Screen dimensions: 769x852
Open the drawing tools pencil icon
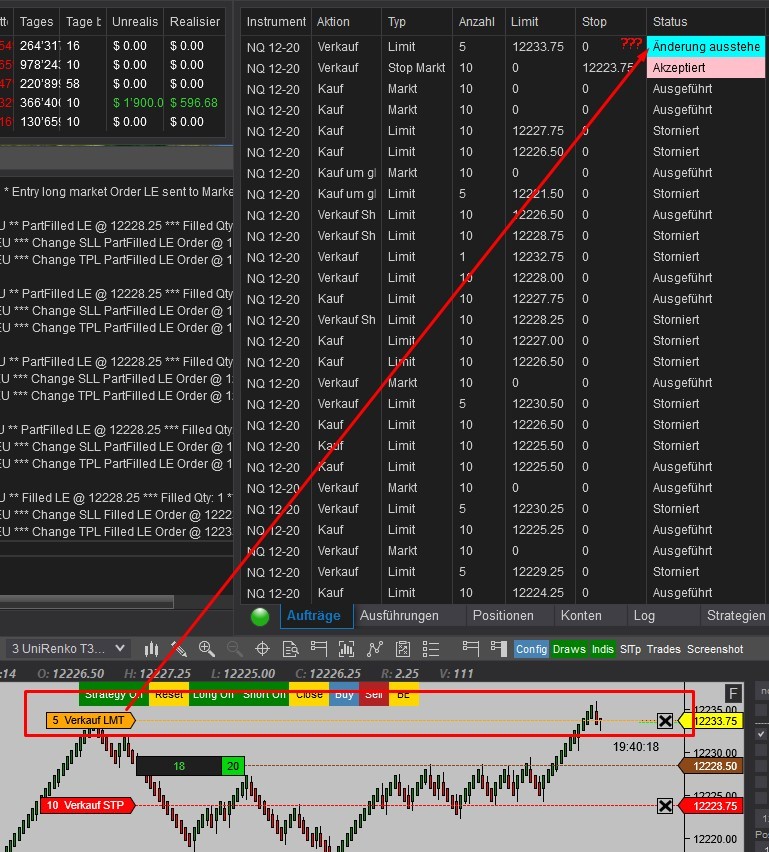pyautogui.click(x=179, y=649)
